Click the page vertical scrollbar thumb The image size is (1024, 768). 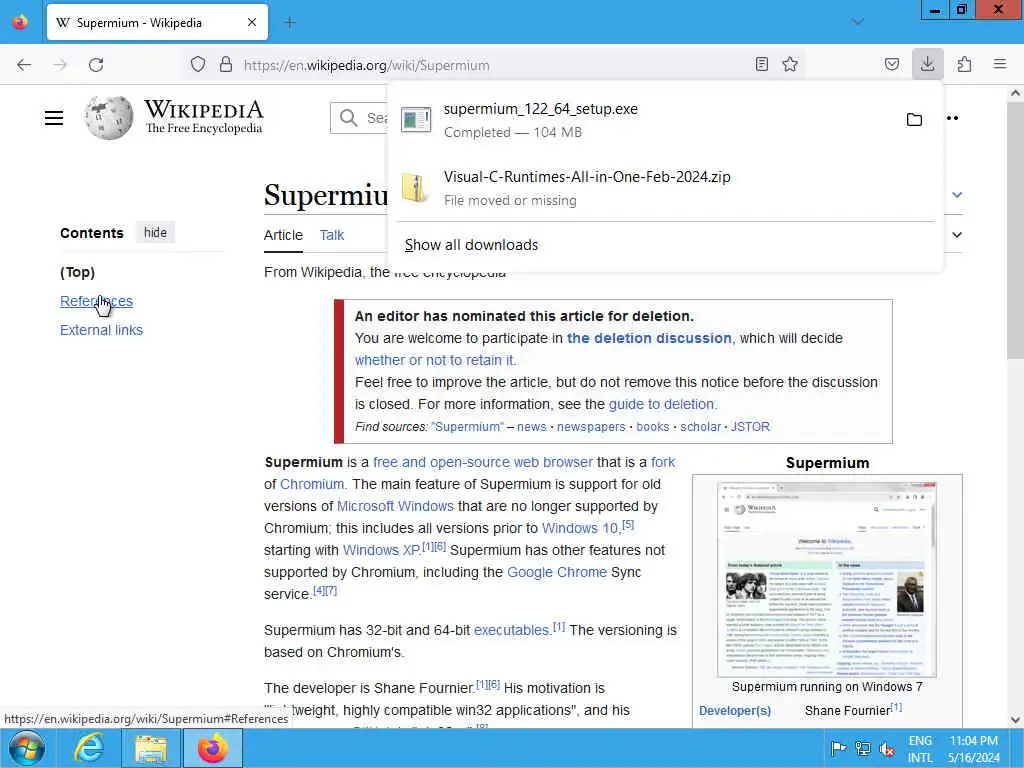1015,230
